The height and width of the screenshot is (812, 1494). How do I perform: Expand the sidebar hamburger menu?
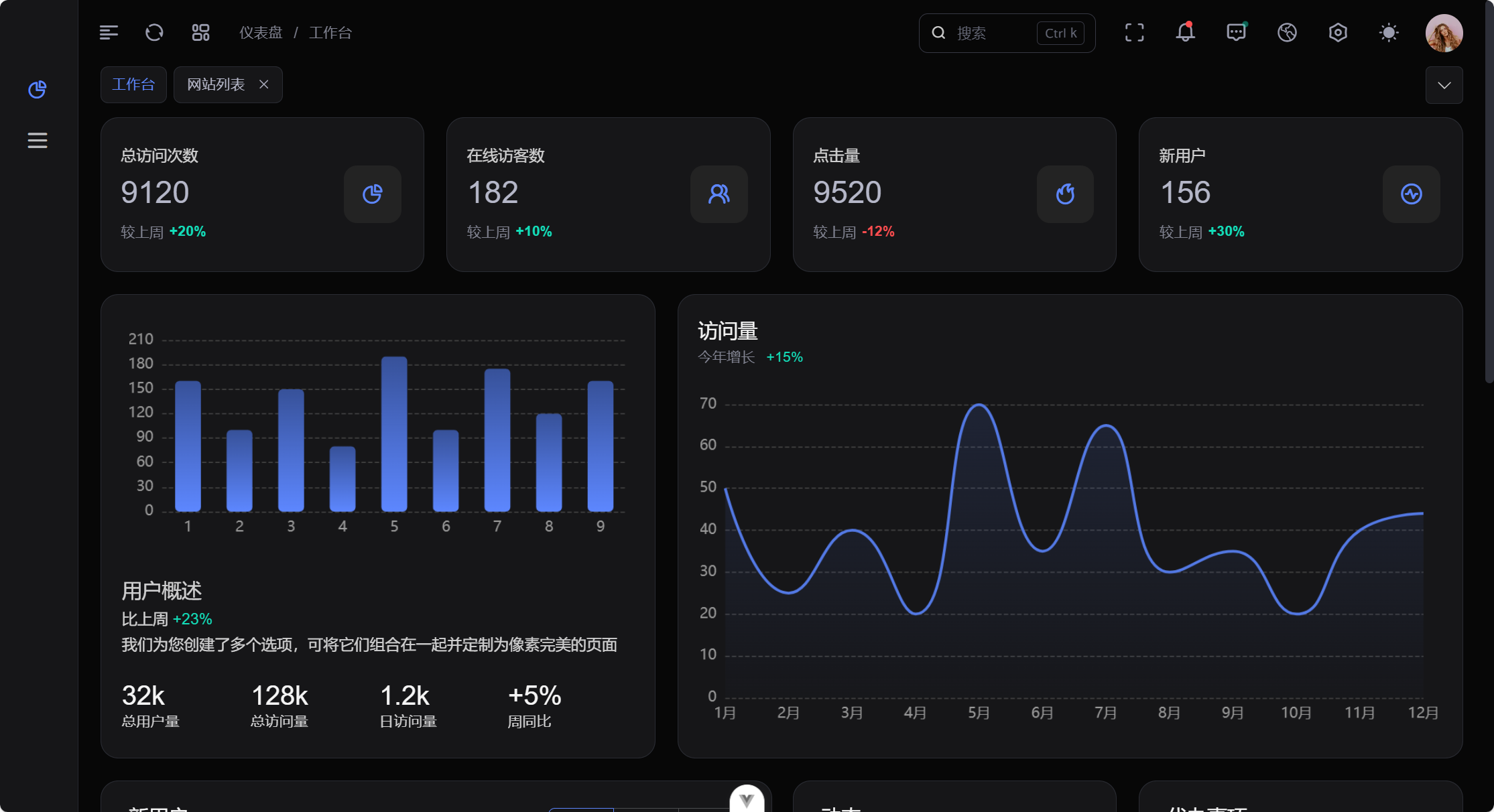click(38, 140)
